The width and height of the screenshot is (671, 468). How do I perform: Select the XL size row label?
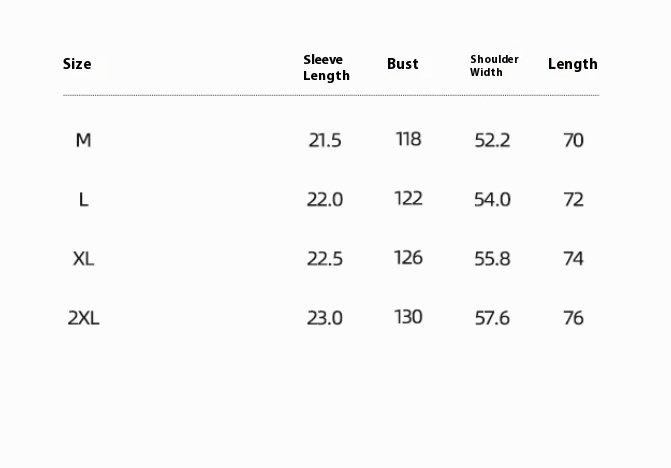[83, 258]
